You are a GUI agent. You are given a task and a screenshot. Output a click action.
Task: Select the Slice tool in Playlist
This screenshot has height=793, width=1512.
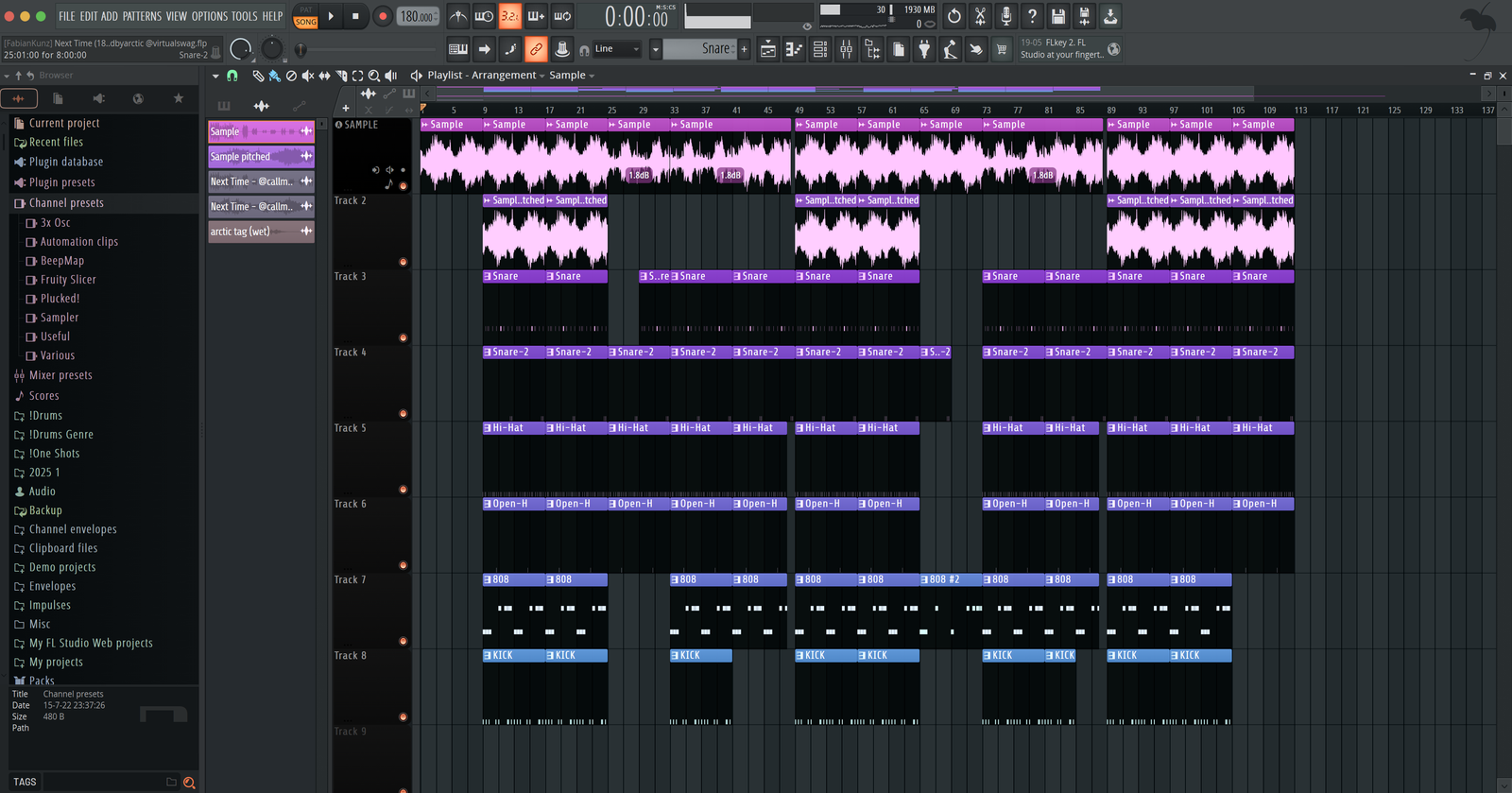pyautogui.click(x=341, y=76)
